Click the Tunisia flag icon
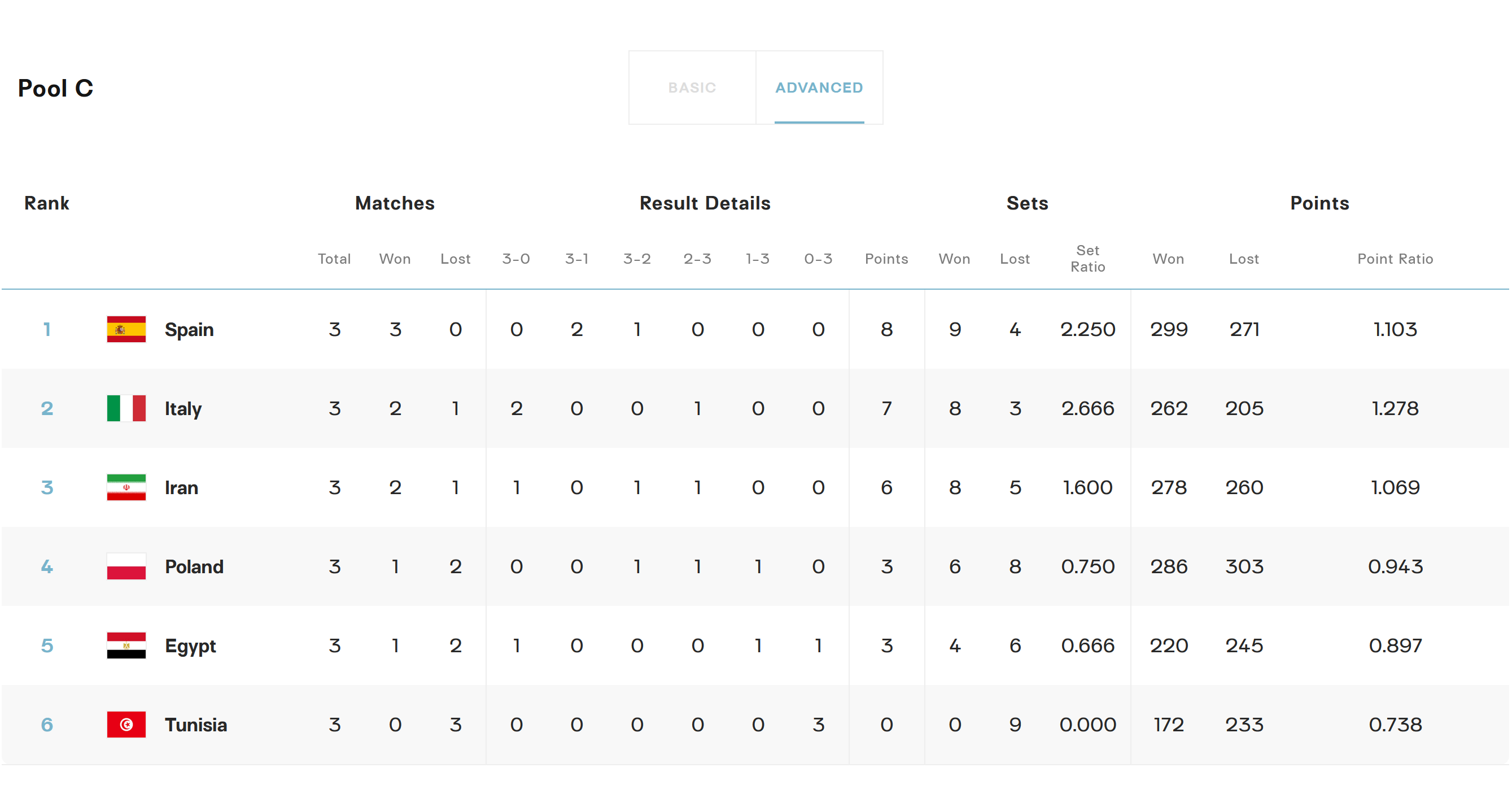 pyautogui.click(x=126, y=725)
